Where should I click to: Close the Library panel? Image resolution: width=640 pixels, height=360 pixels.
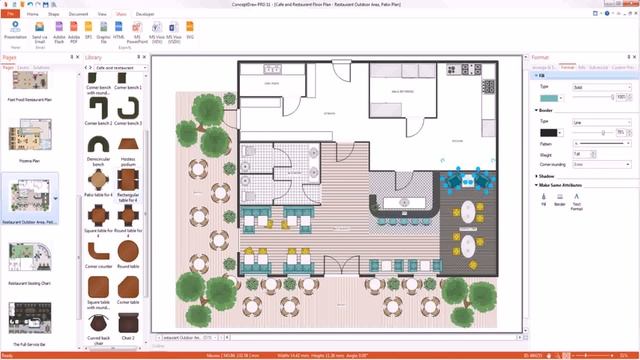144,57
